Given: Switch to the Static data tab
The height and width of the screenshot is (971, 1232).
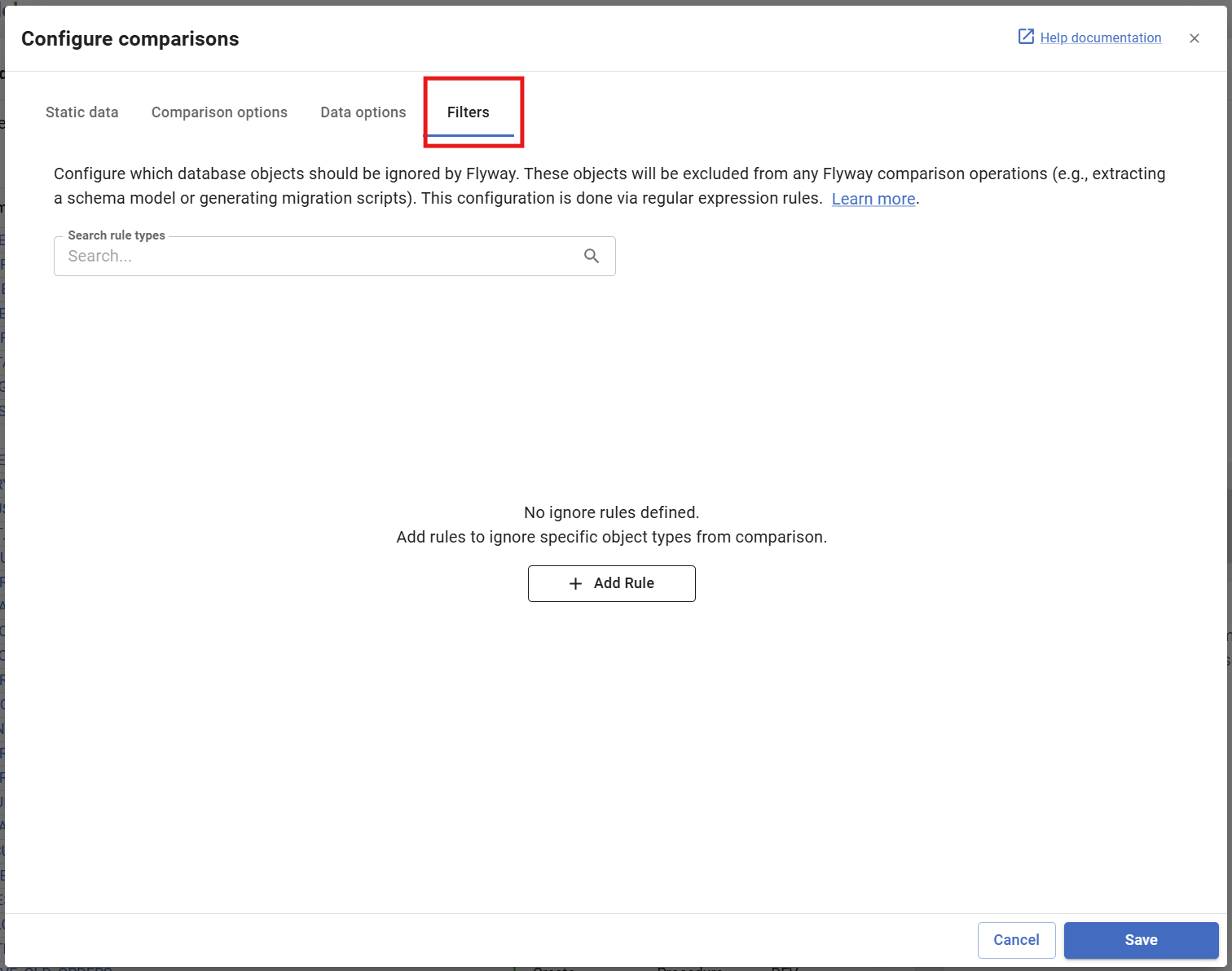Looking at the screenshot, I should (x=81, y=112).
